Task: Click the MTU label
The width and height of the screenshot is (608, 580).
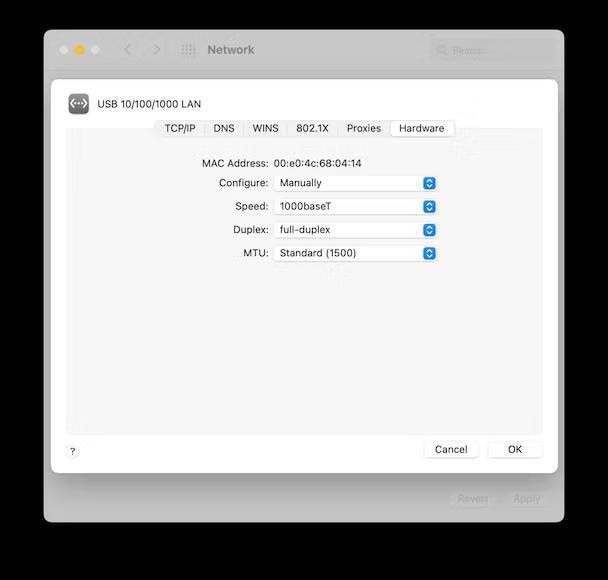Action: (256, 253)
